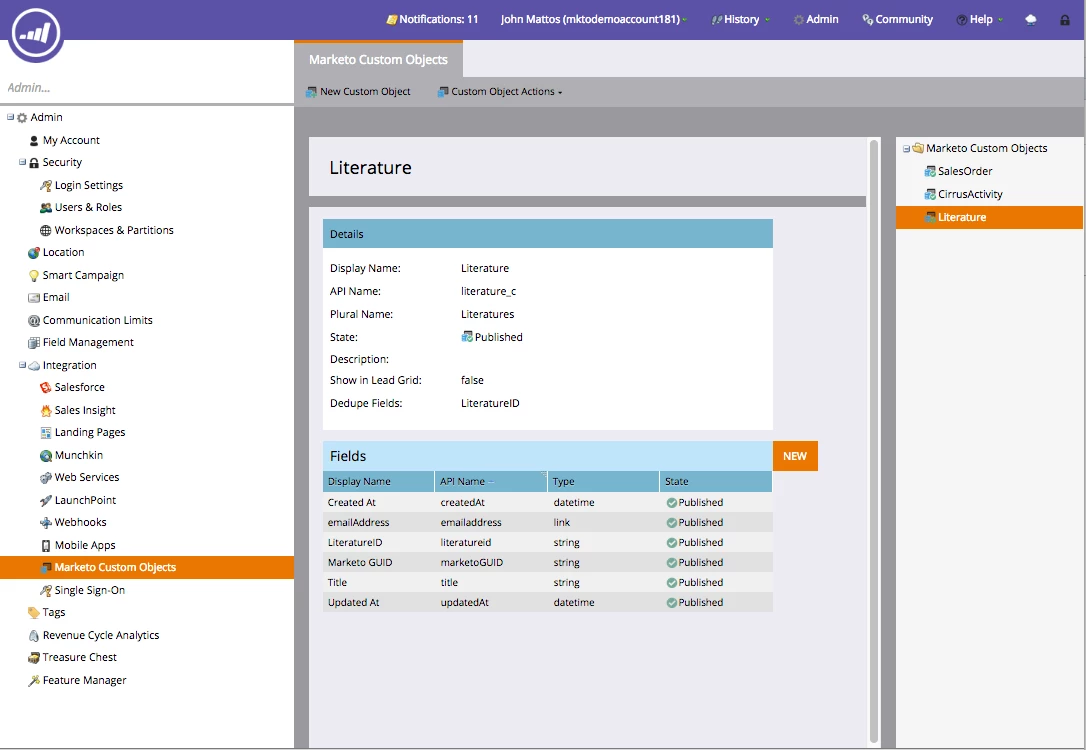Click the Email envelope icon
The width and height of the screenshot is (1086, 750).
coord(33,298)
